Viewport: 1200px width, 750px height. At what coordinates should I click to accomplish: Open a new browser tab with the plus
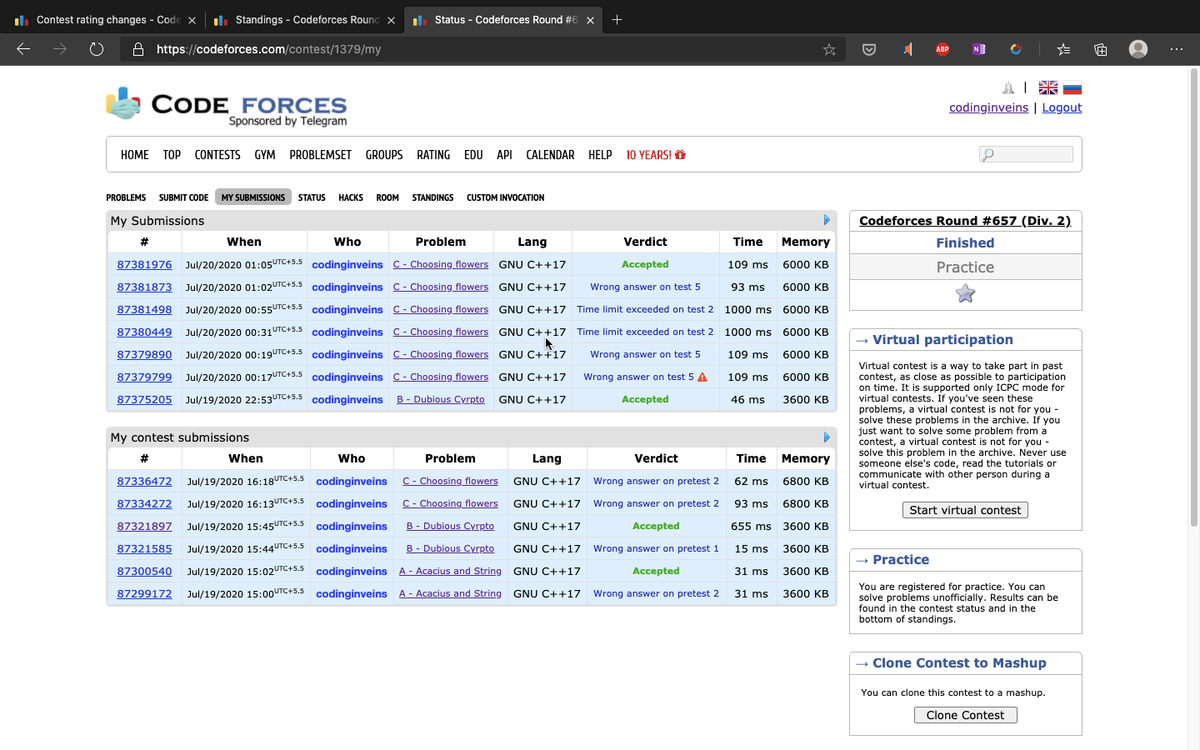(617, 20)
